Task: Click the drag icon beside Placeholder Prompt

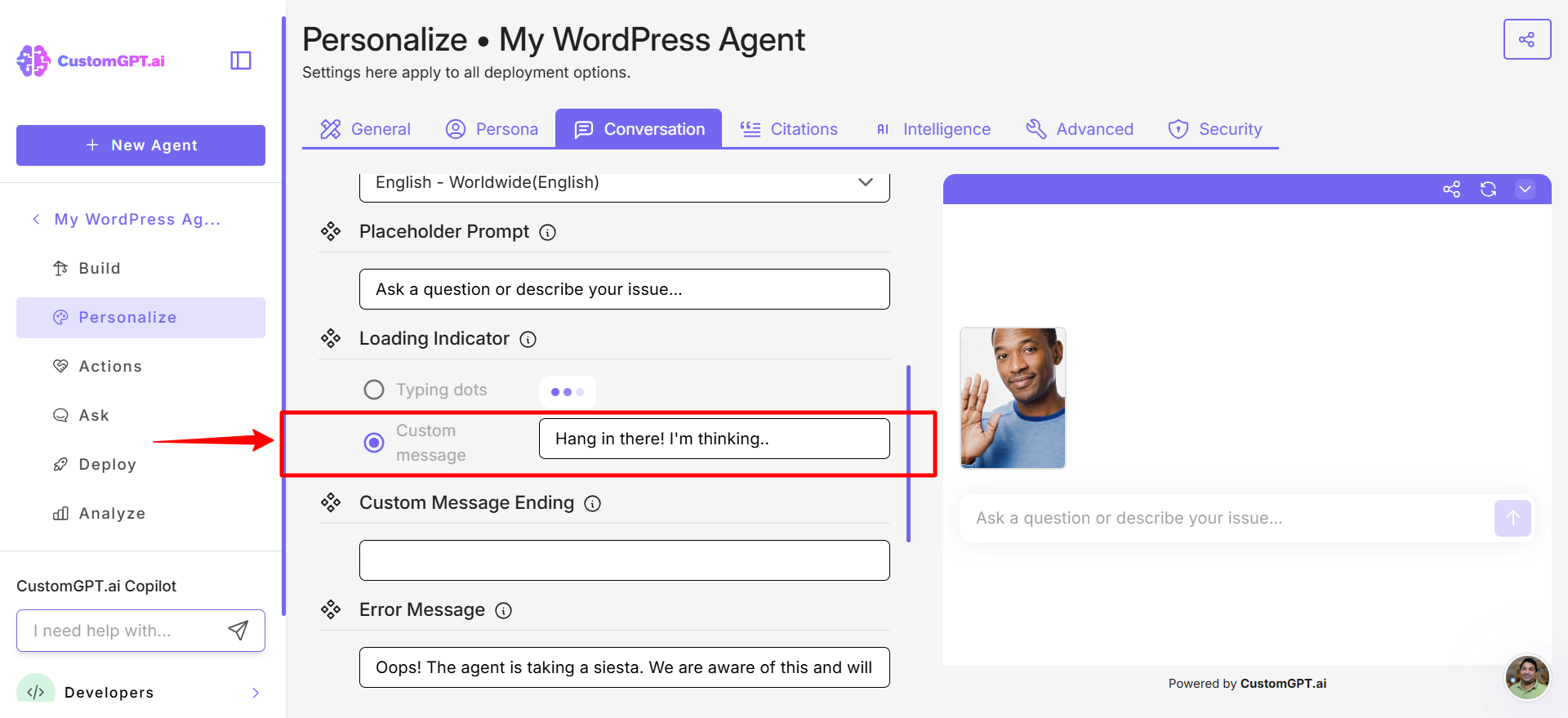Action: (x=331, y=232)
